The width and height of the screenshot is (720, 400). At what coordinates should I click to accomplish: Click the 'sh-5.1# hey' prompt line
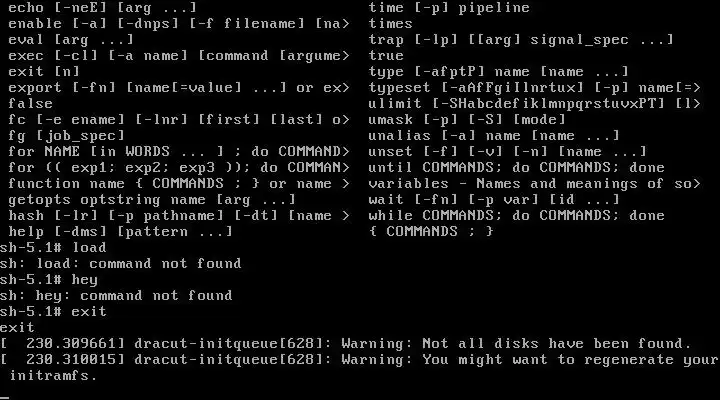click(x=49, y=280)
